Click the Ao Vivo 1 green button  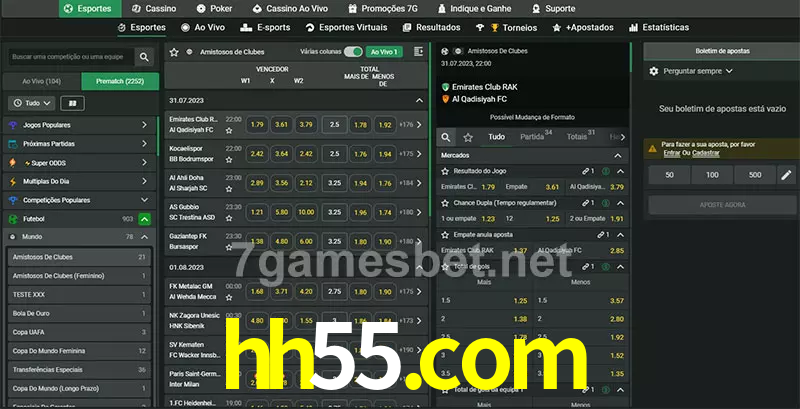(x=384, y=52)
